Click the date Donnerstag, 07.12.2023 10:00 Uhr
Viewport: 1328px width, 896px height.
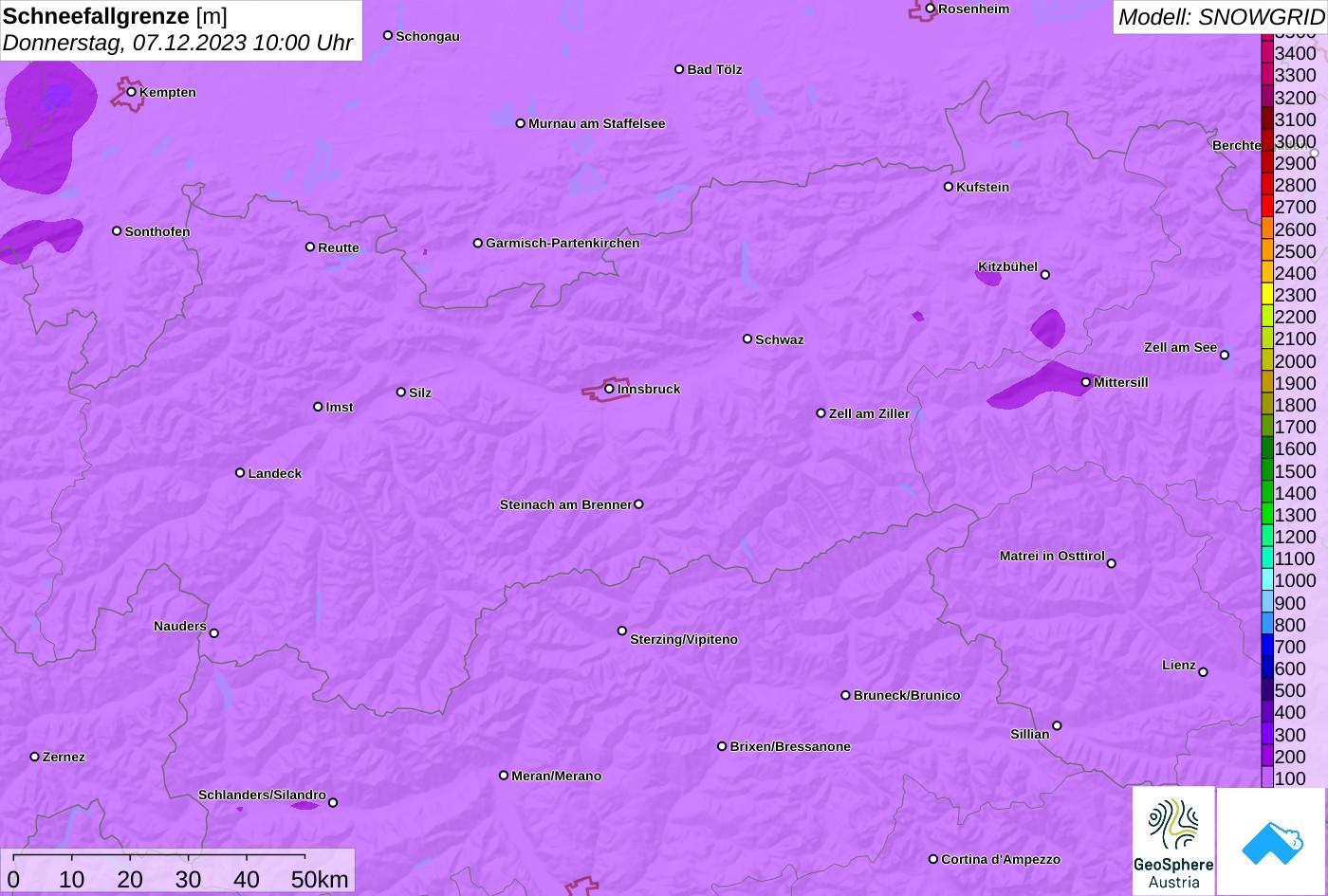pos(177,43)
